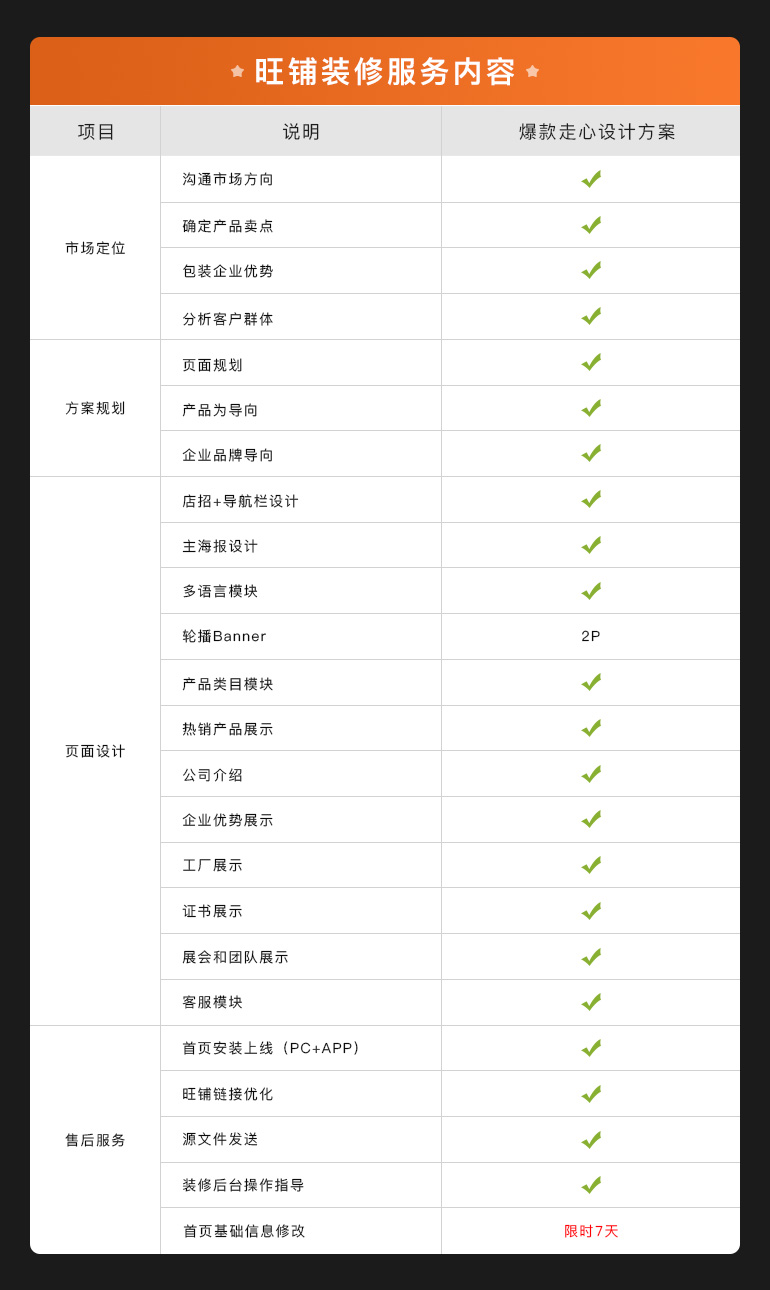The width and height of the screenshot is (770, 1290).
Task: Click the checkmark beside 多语言模块
Action: (591, 591)
